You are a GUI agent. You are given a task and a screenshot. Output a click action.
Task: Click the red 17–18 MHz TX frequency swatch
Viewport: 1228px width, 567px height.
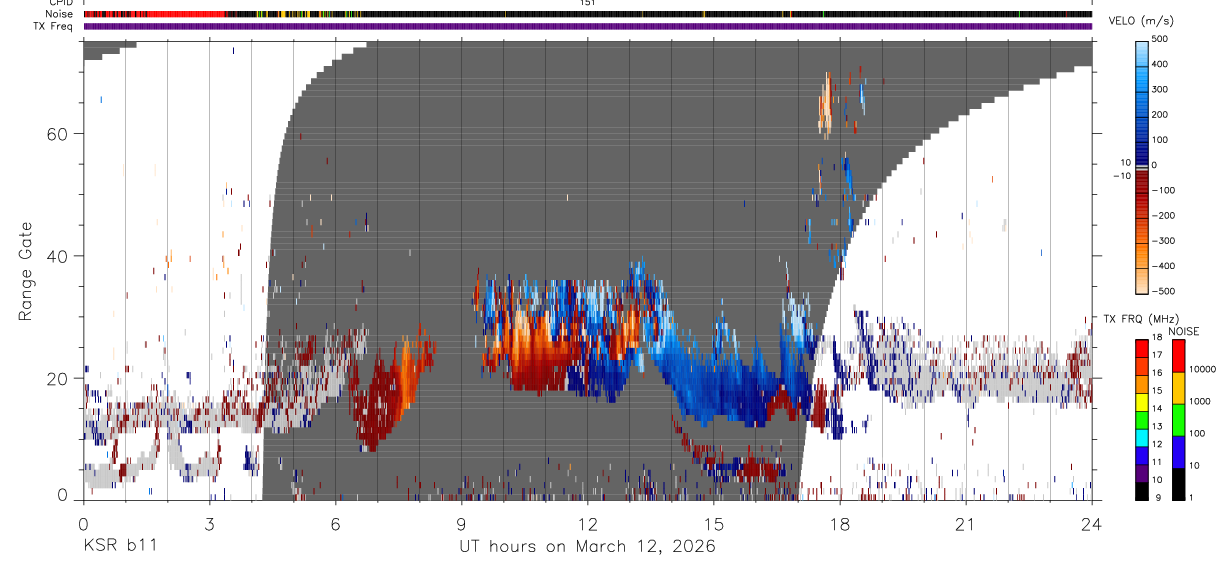coord(1142,348)
